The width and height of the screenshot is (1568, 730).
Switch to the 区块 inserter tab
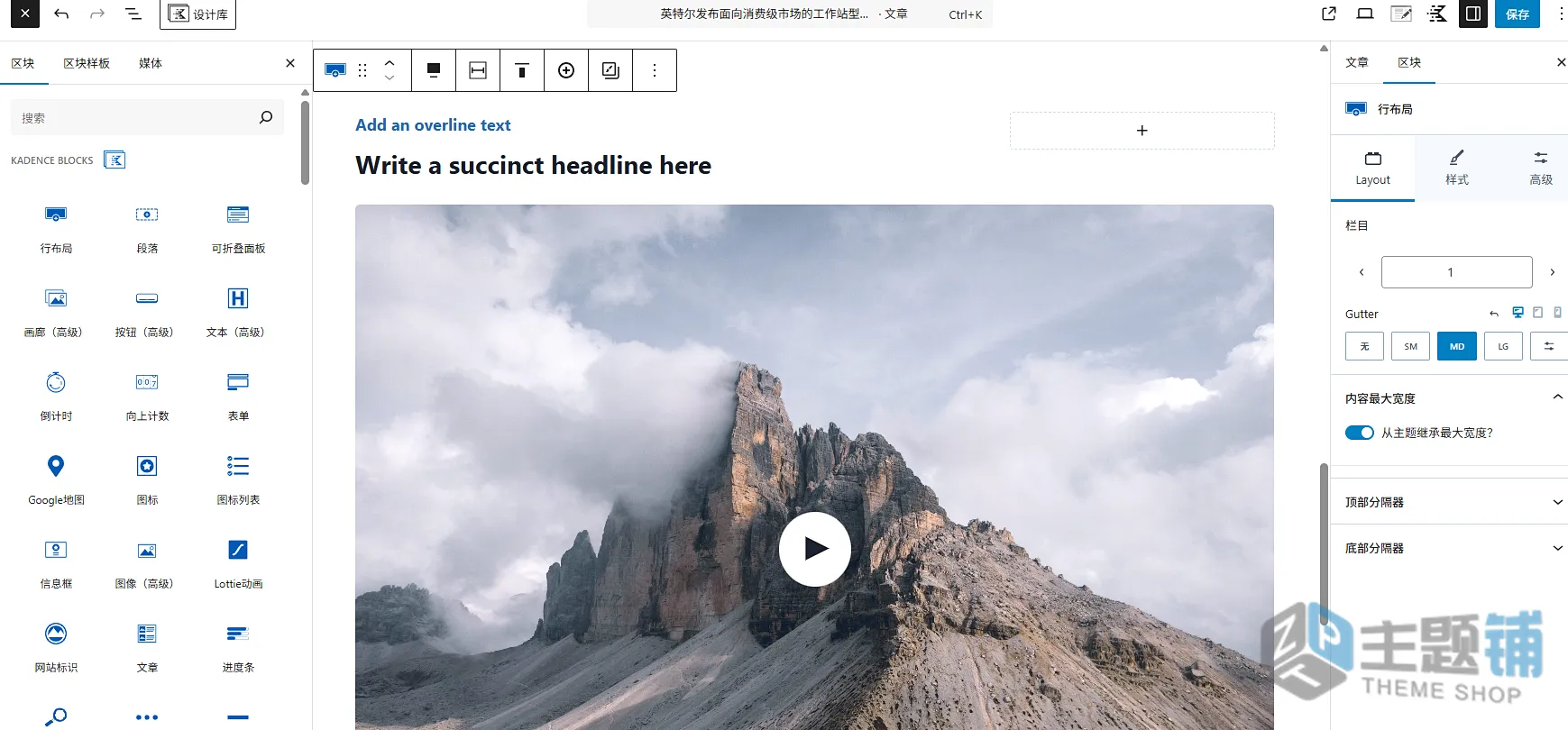click(23, 63)
